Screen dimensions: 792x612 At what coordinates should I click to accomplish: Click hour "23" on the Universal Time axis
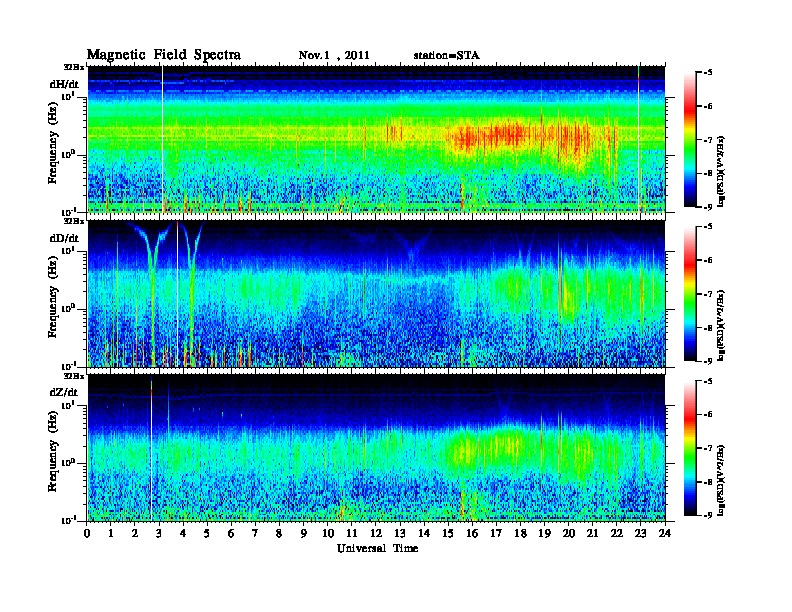[x=640, y=533]
